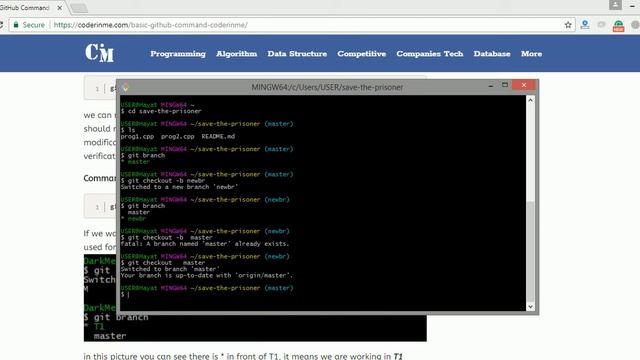Open a new browser tab
Viewport: 640px width, 360px height.
79,8
